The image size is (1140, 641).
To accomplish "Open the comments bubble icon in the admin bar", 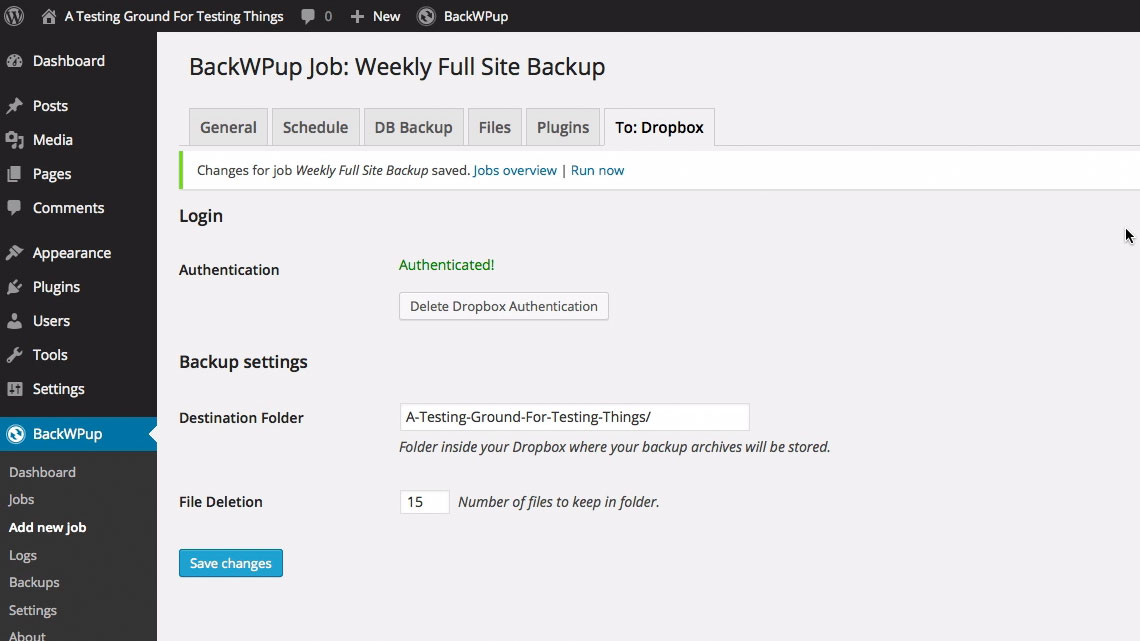I will click(308, 16).
